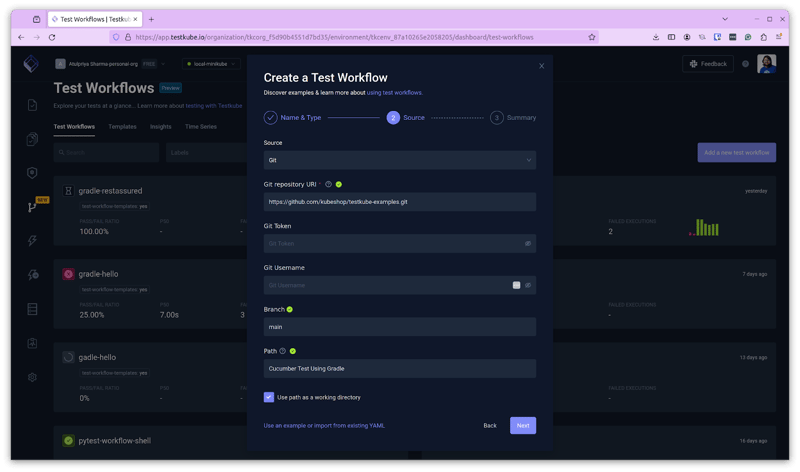Screen dimensions: 800x472
Task: Click the passed status icon of pytest-workflow-shell
Action: coord(68,441)
